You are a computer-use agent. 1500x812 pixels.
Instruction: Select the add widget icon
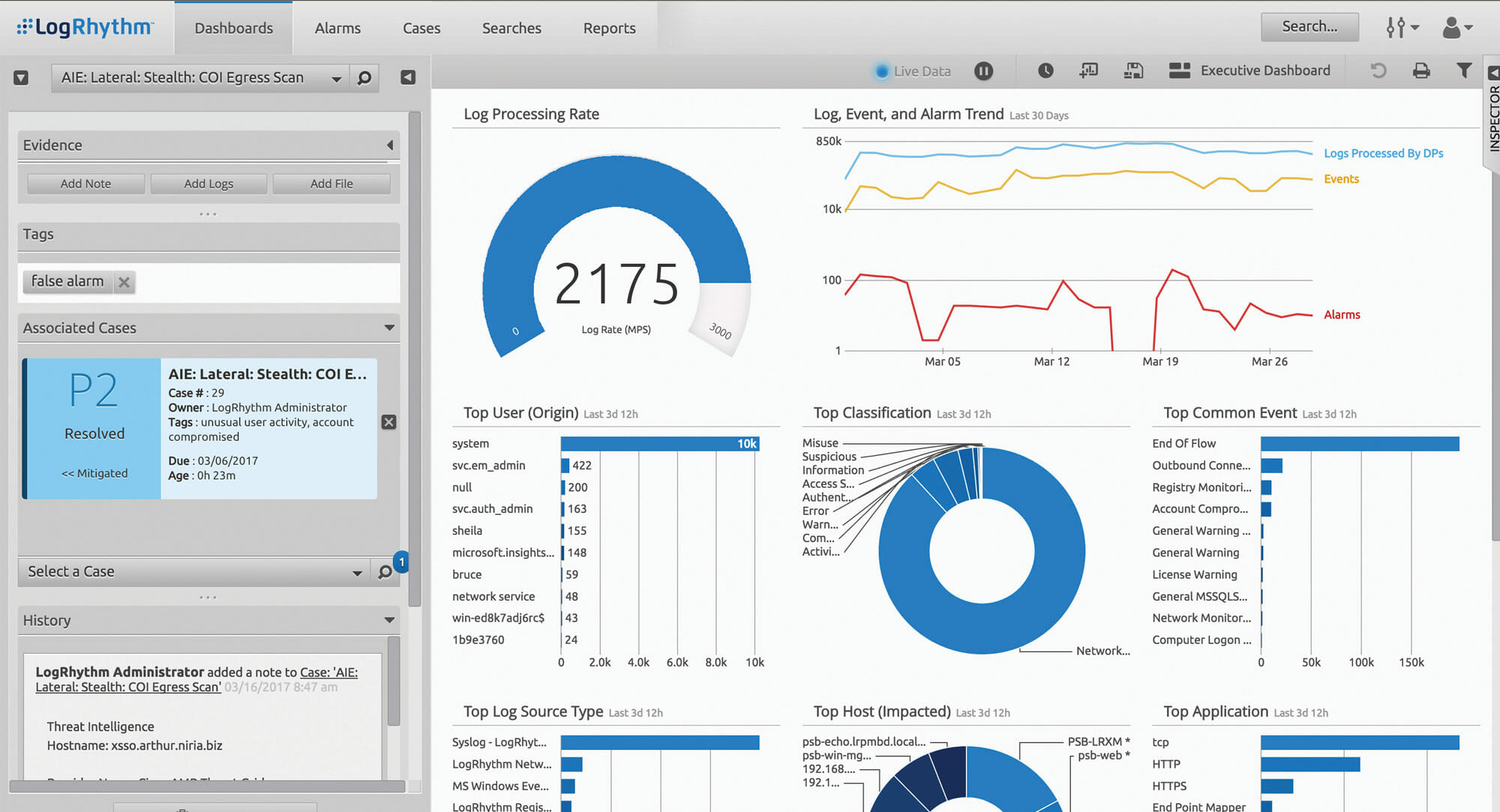[x=1087, y=70]
